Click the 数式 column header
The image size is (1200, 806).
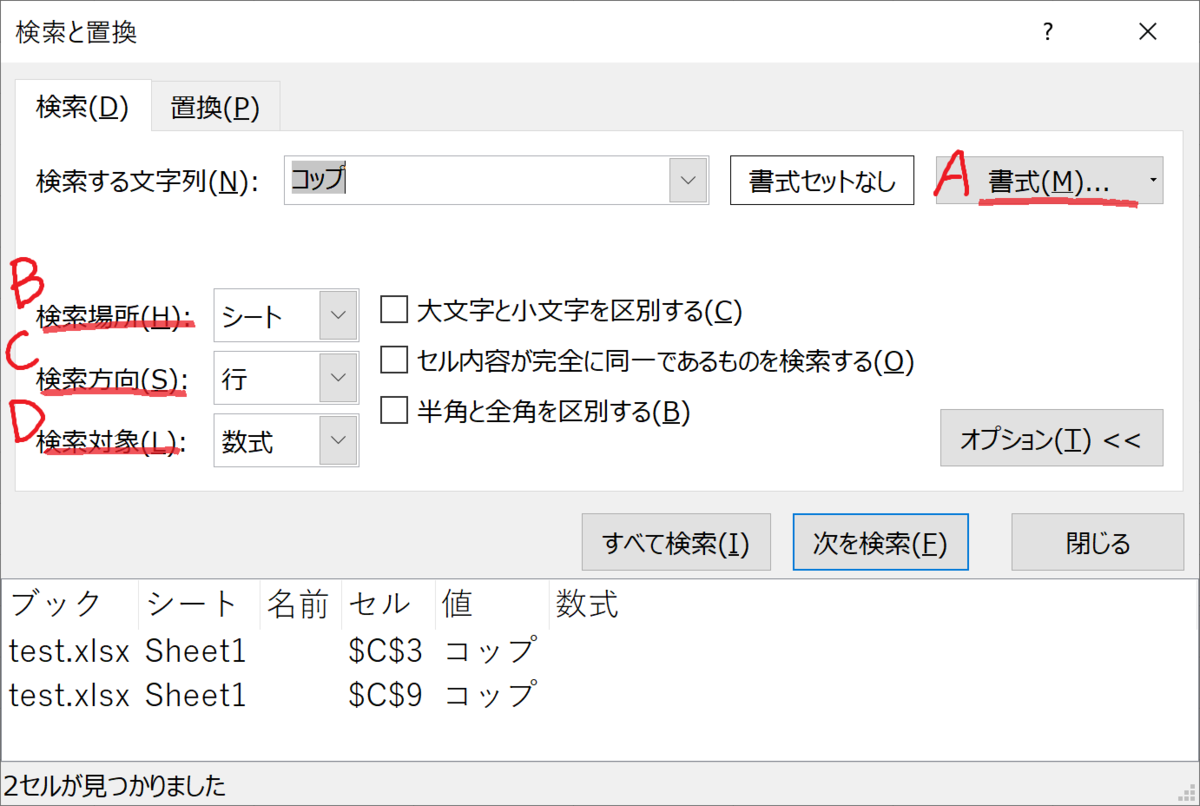click(588, 604)
